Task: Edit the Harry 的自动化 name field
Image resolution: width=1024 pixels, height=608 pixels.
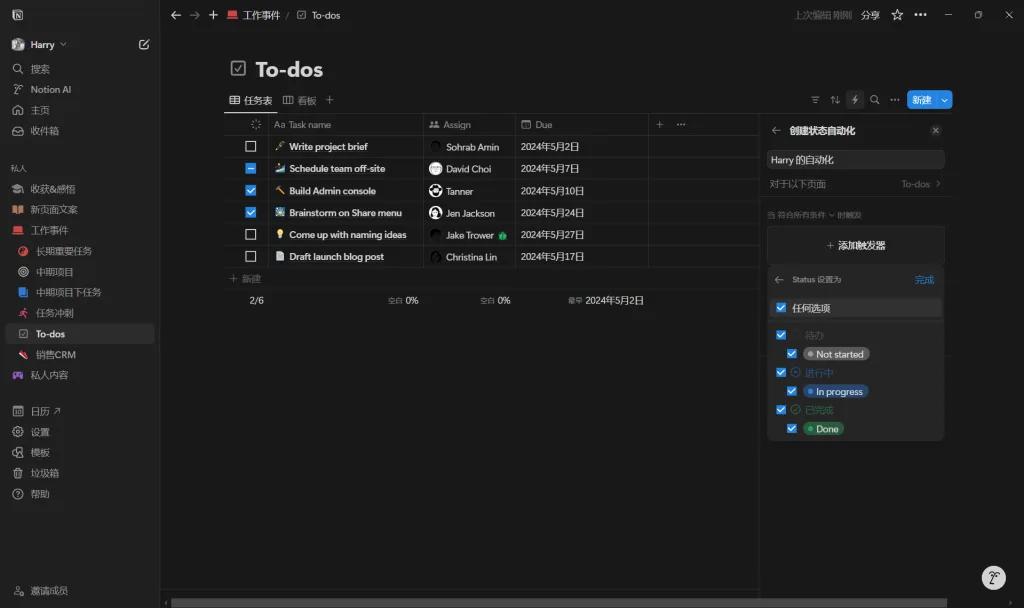Action: point(855,160)
